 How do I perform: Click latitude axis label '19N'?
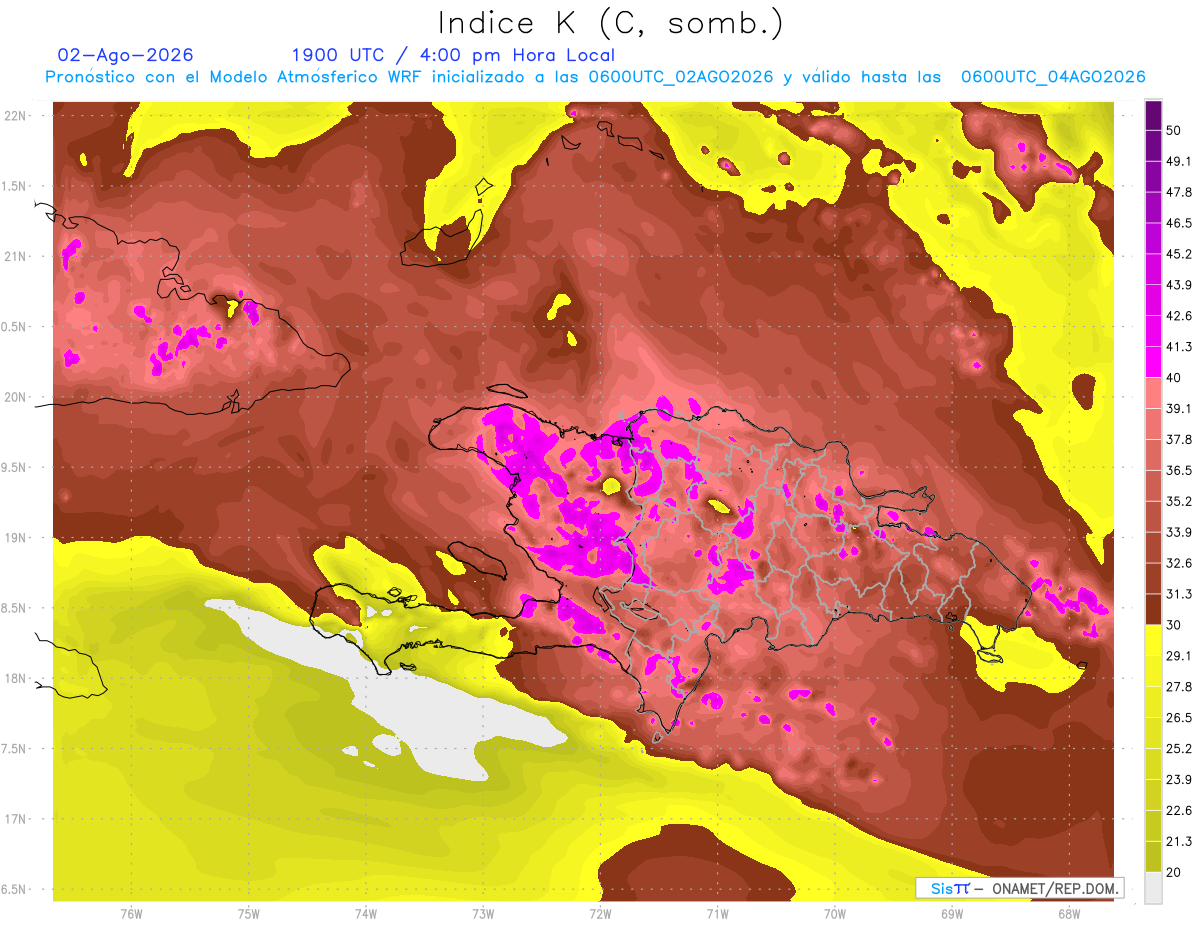tap(15, 538)
